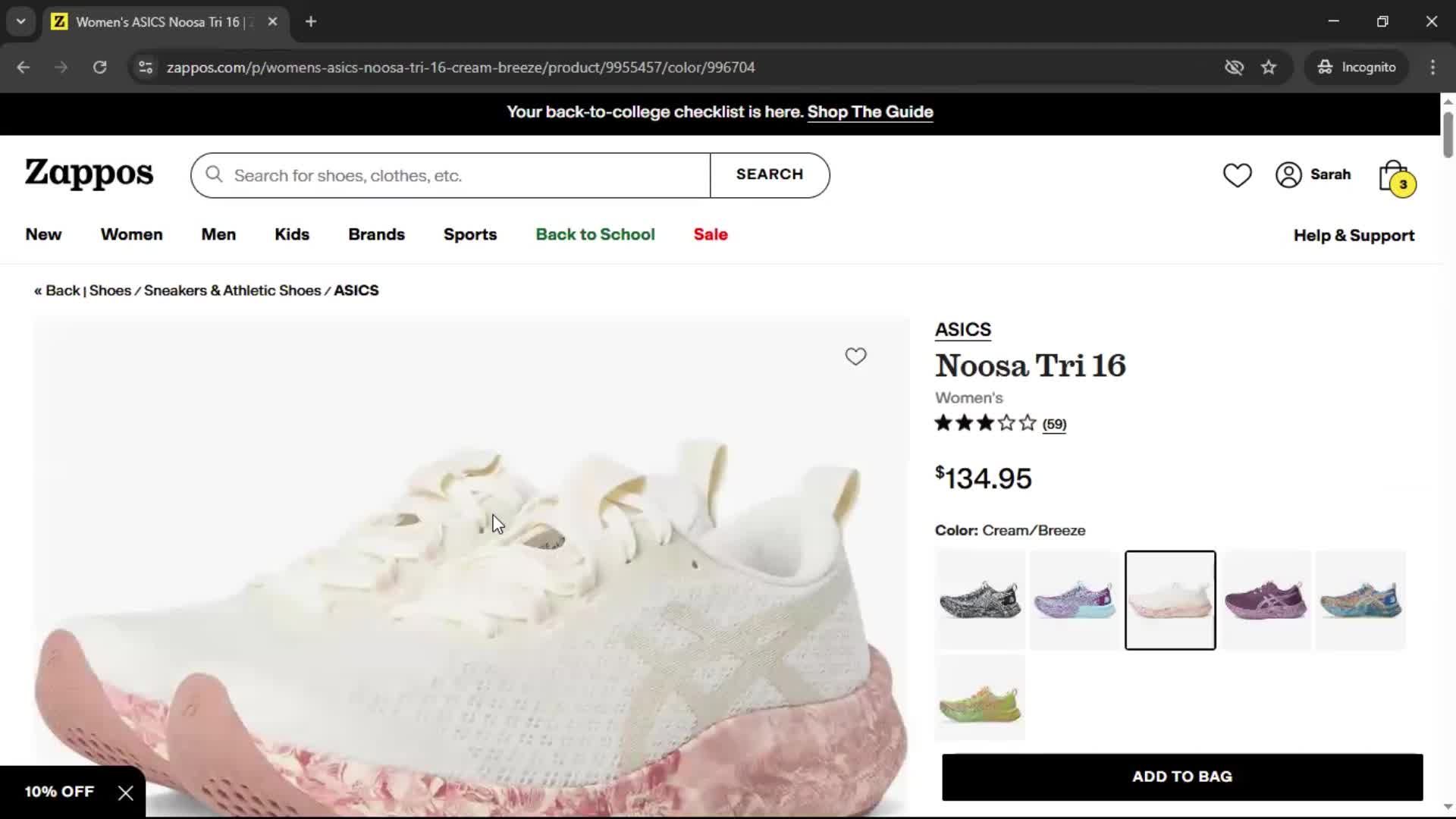Open the Brands menu

pyautogui.click(x=376, y=234)
